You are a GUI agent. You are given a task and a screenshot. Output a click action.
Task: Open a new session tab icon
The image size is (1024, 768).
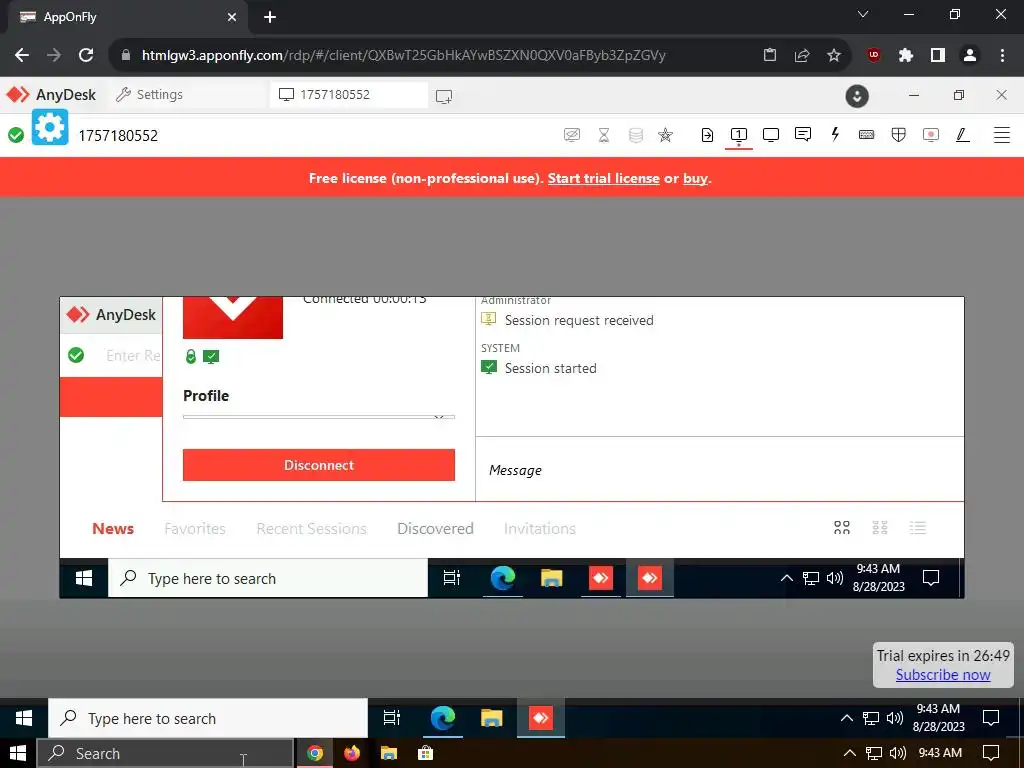[x=444, y=97]
